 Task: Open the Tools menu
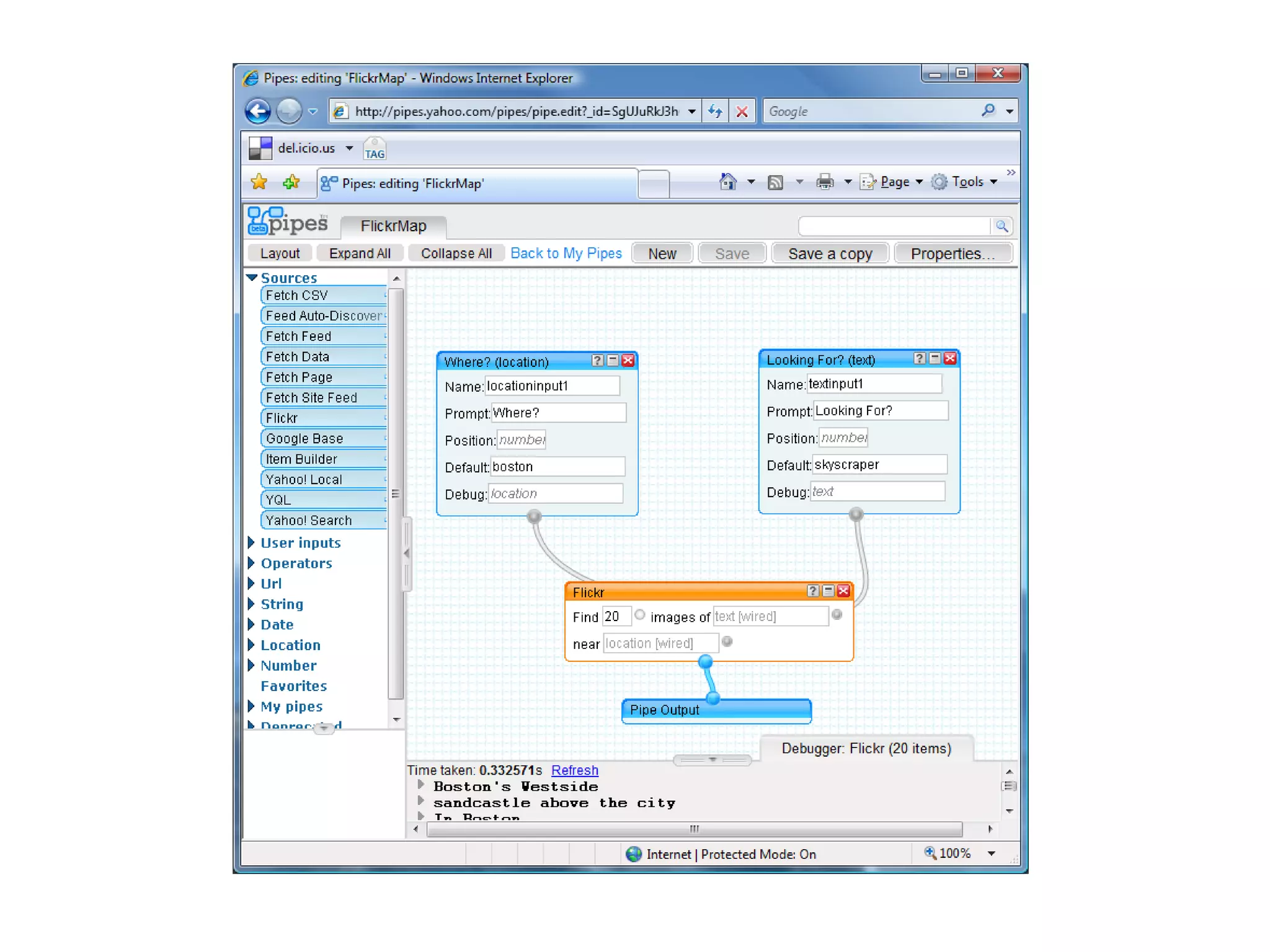pos(967,182)
